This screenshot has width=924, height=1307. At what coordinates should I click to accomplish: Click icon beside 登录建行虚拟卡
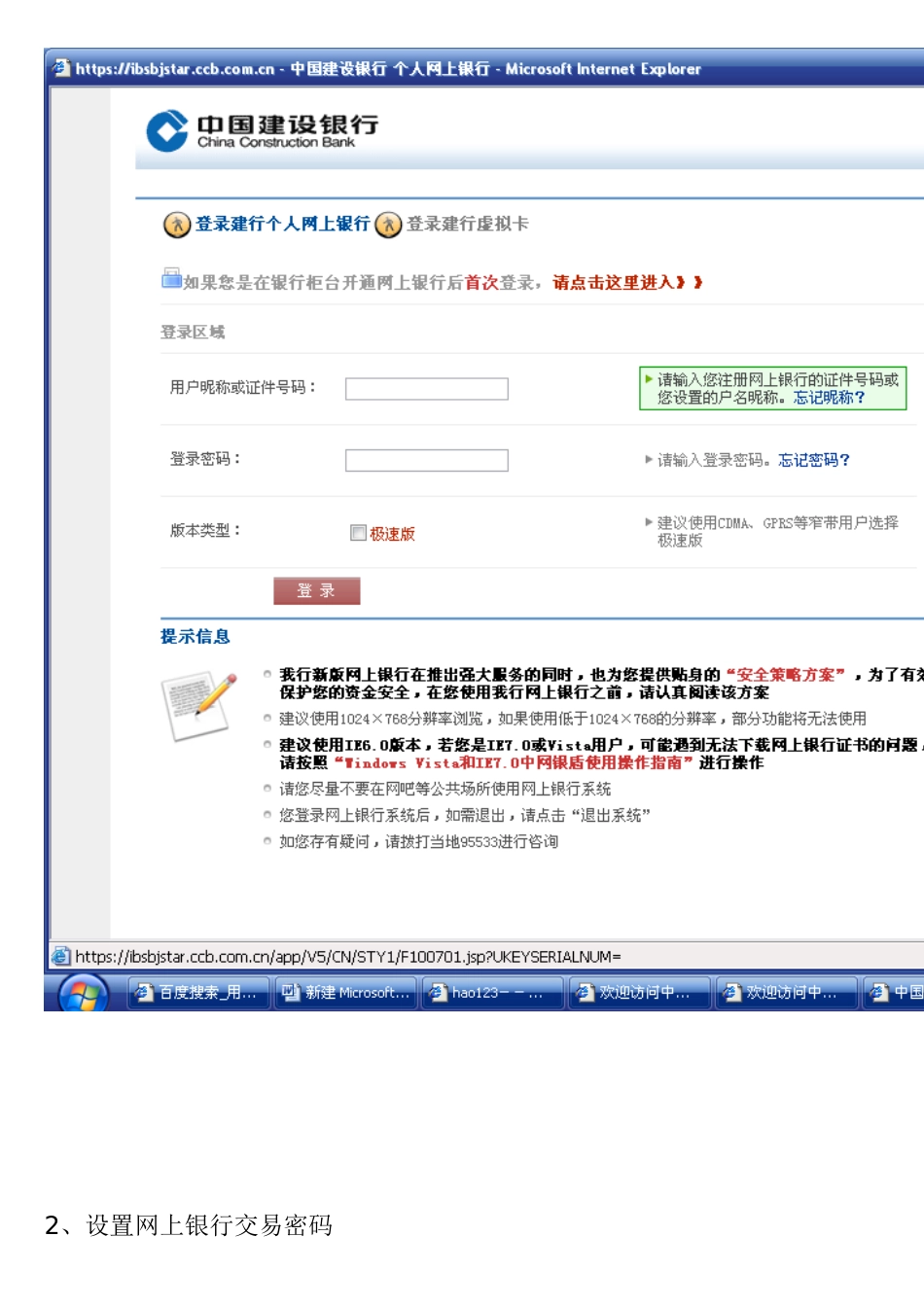[x=388, y=225]
